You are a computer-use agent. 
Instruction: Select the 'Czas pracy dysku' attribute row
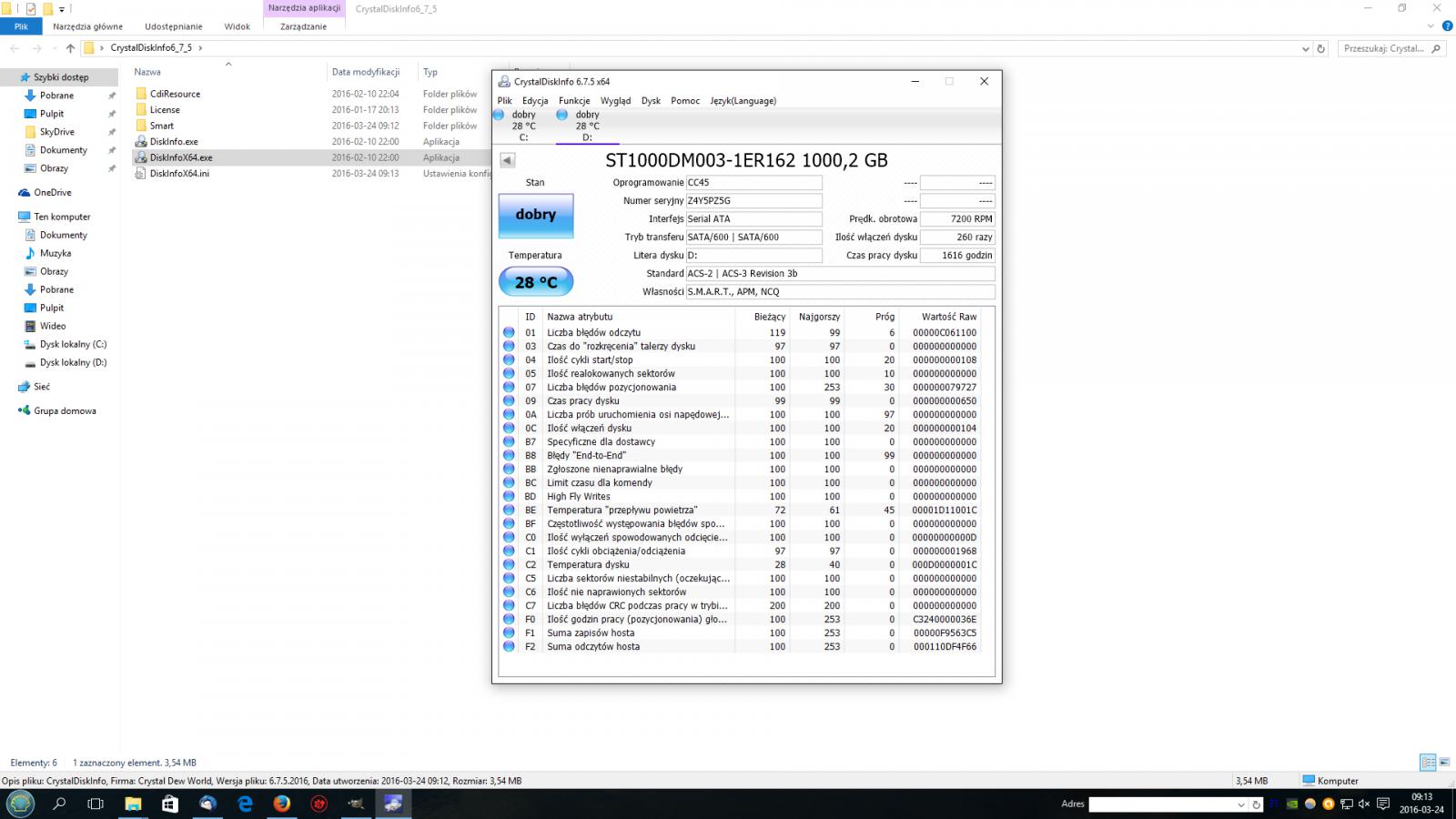click(742, 401)
